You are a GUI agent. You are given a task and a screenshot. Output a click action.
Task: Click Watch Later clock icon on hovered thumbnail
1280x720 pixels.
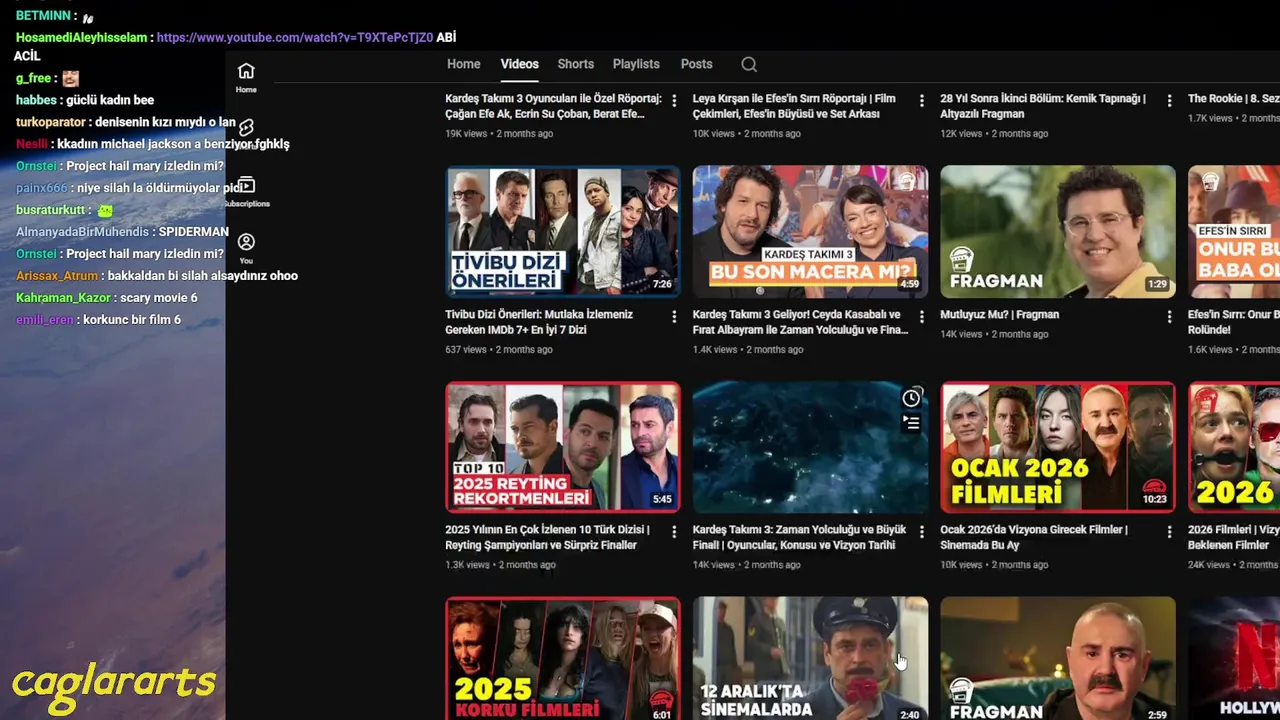911,398
